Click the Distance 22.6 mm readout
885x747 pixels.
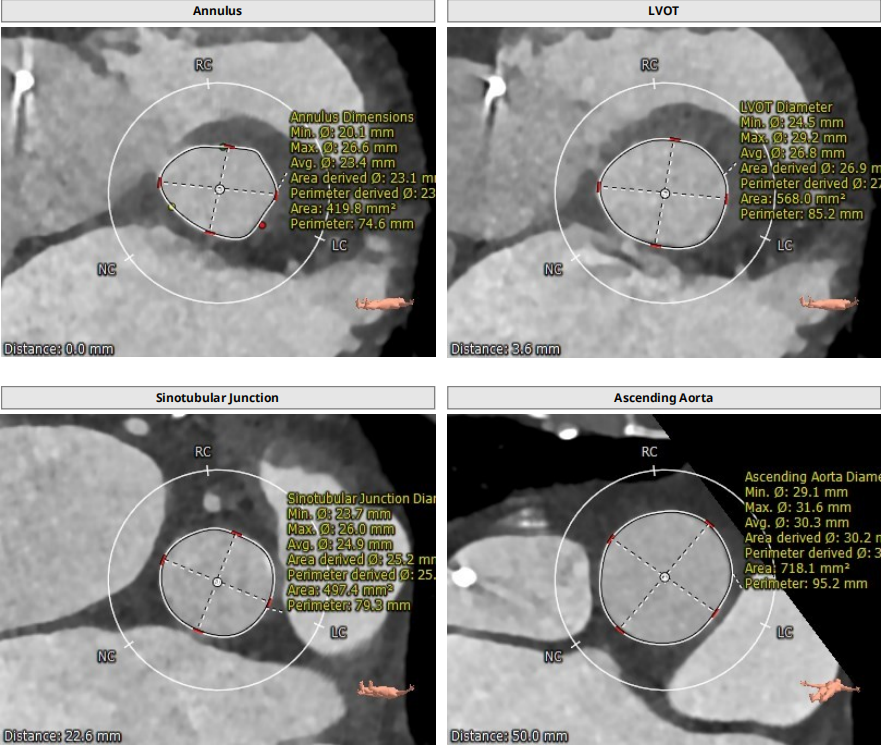(x=61, y=736)
